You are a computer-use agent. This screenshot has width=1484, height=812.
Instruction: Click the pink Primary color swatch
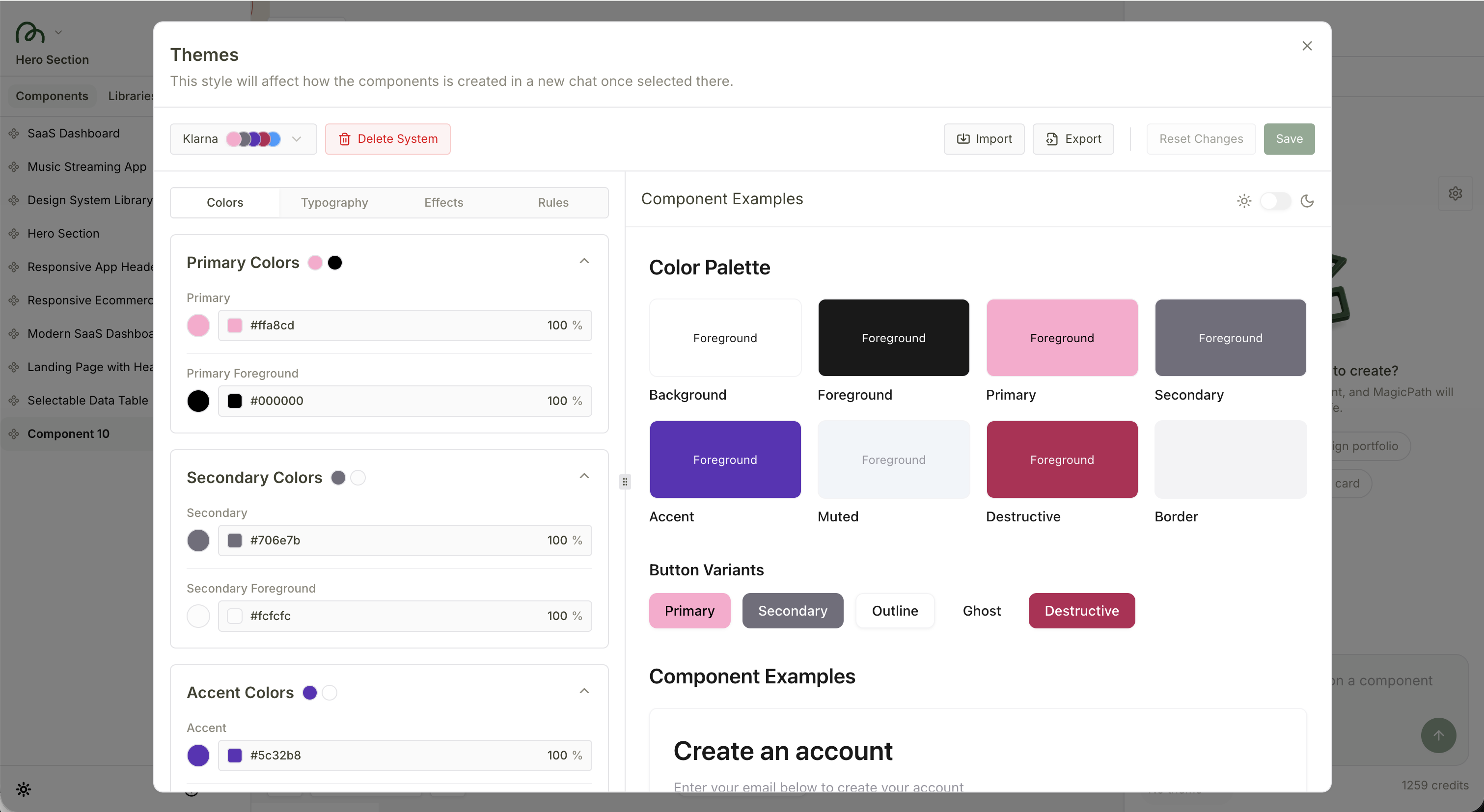(x=198, y=325)
